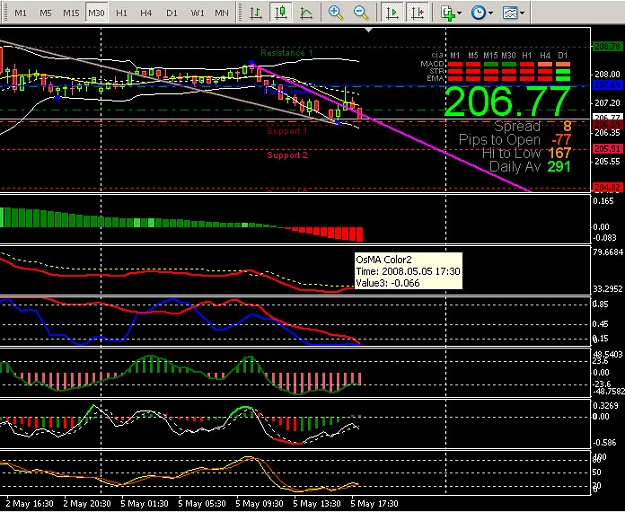The height and width of the screenshot is (512, 625).
Task: Click the 2 May 16:30 time axis label
Action: (x=29, y=504)
